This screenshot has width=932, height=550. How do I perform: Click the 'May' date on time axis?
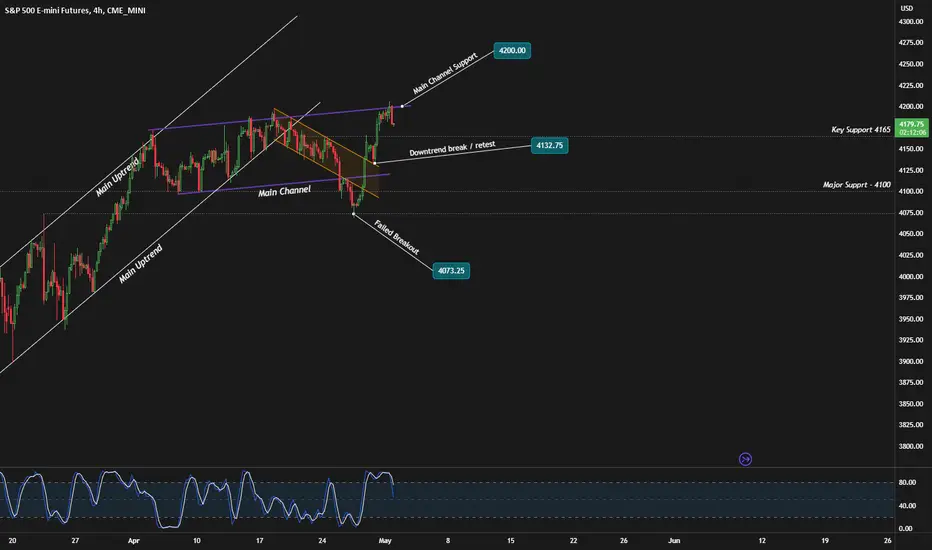[x=385, y=540]
